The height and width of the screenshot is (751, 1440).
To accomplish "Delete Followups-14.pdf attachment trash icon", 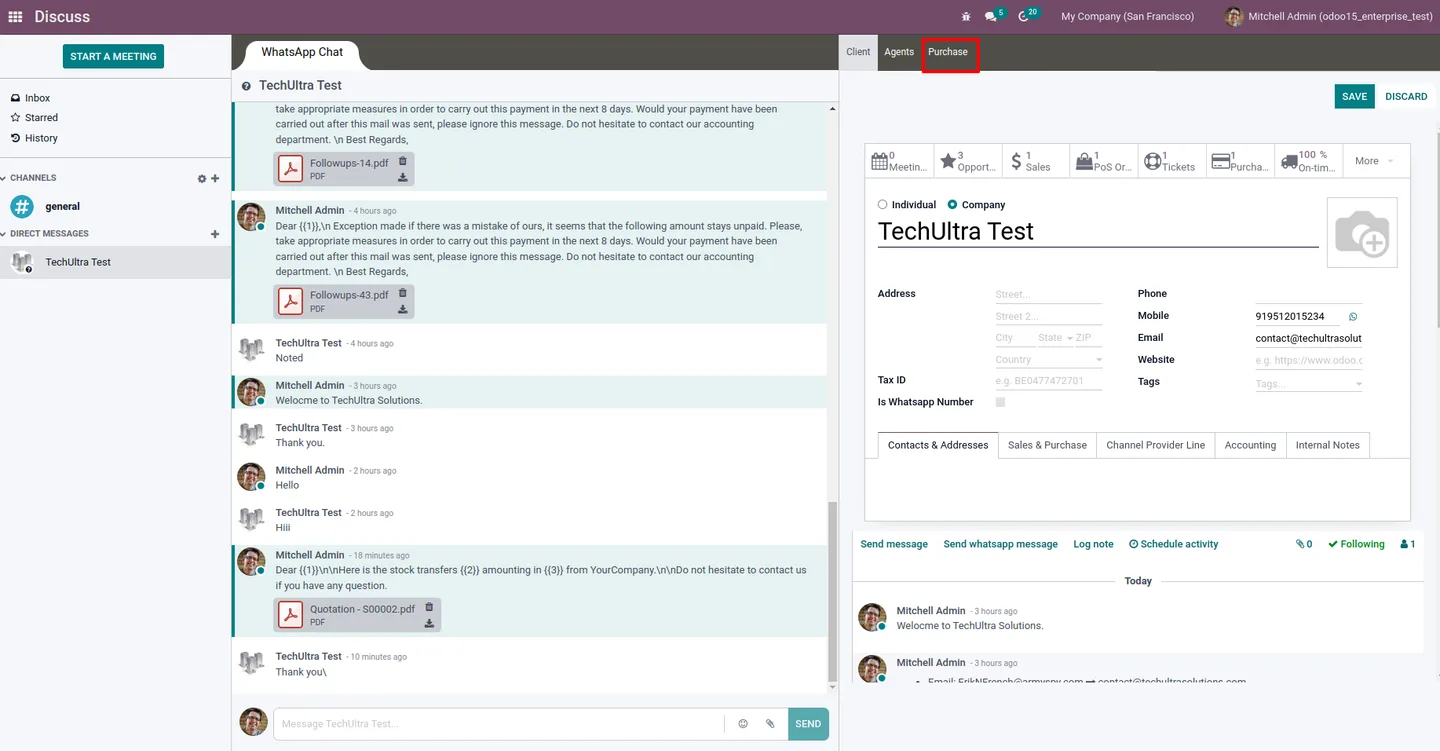I will (x=403, y=161).
